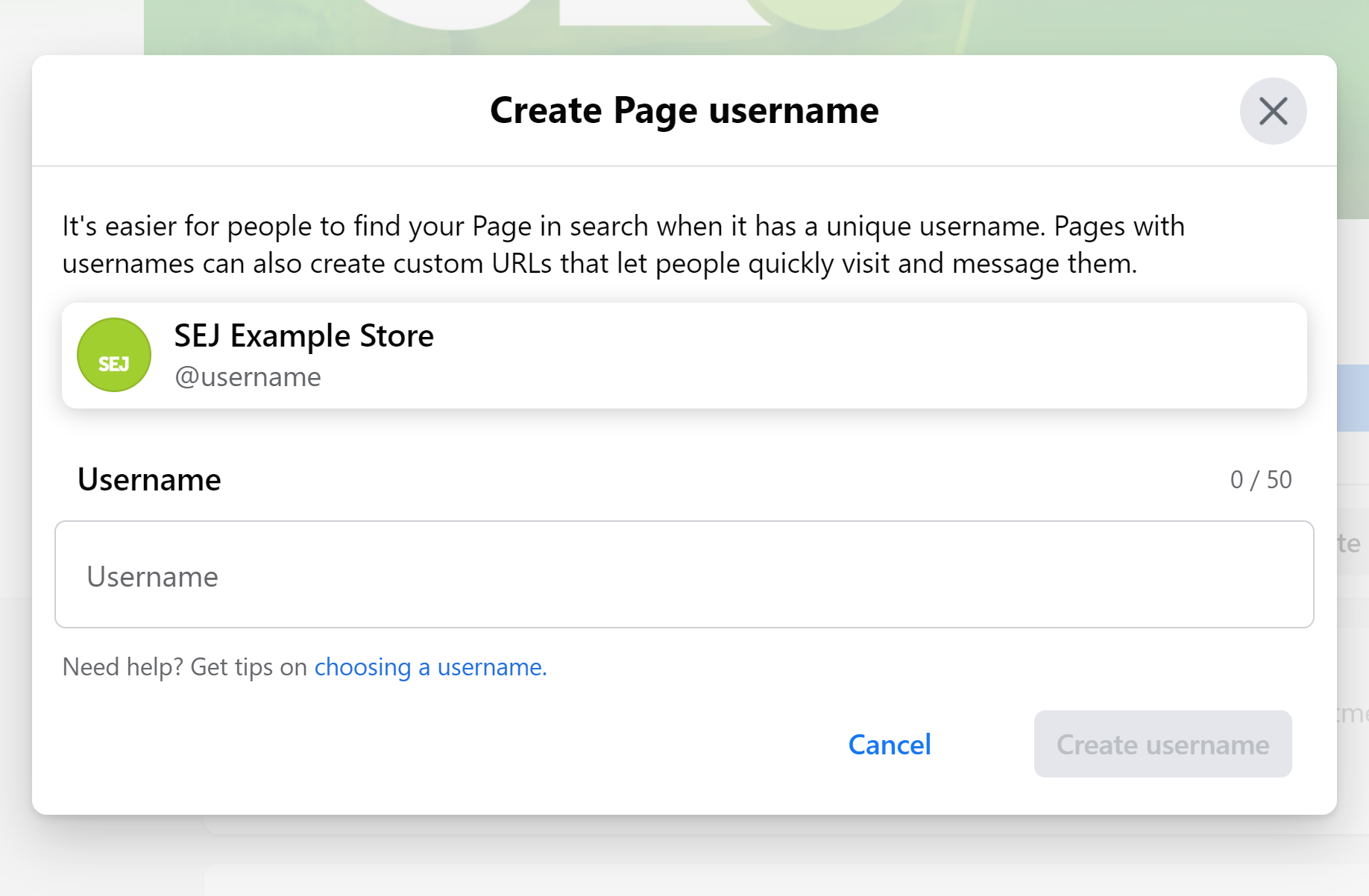Click the description about unique usernames
The height and width of the screenshot is (896, 1369).
pos(623,244)
